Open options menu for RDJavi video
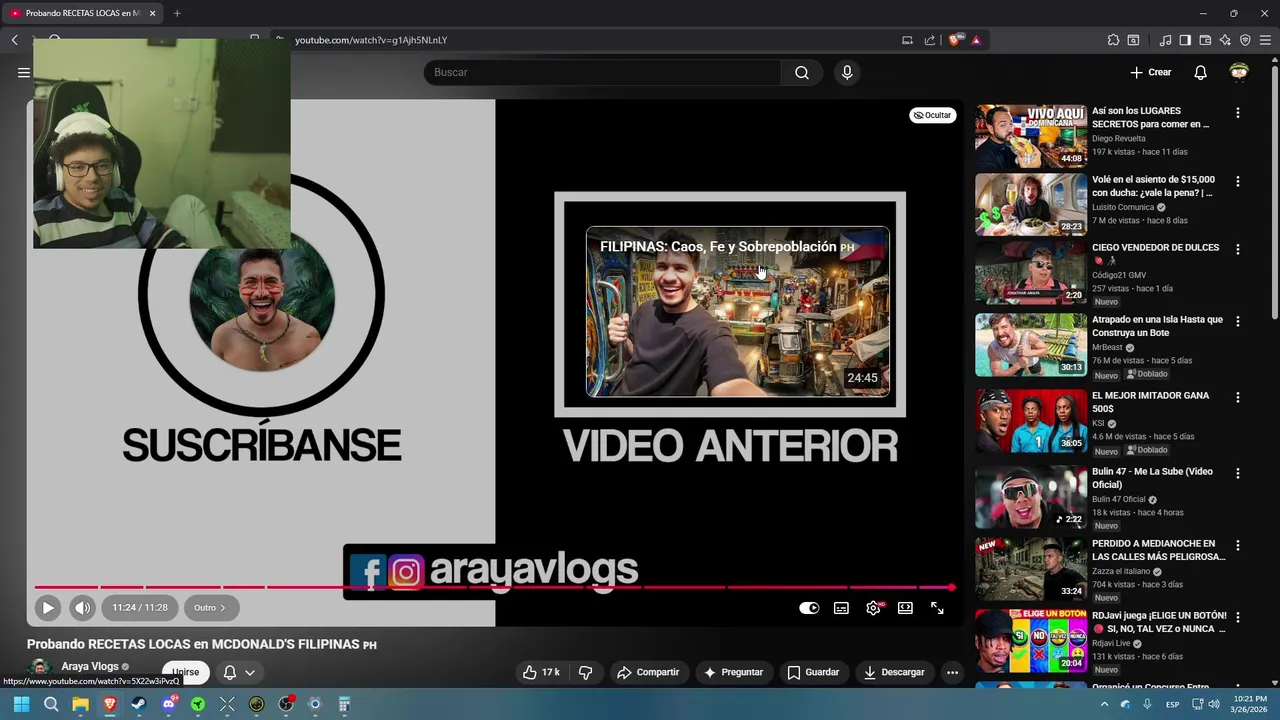 (x=1238, y=618)
